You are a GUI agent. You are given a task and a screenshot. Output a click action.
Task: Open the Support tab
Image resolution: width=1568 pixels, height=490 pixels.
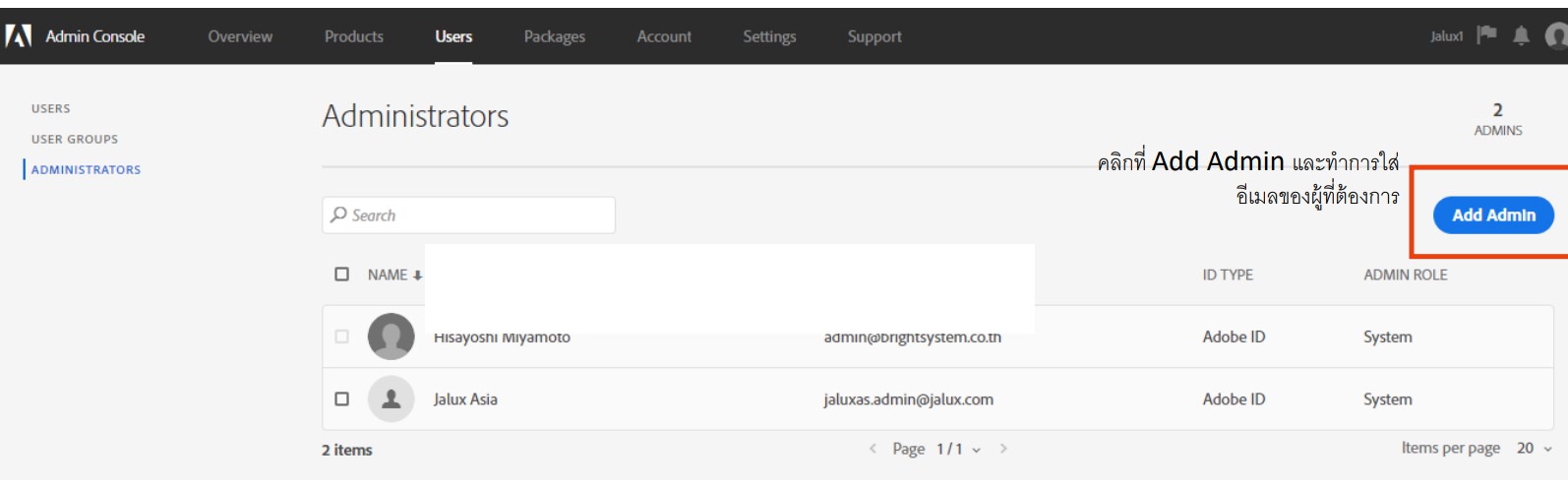pos(874,36)
